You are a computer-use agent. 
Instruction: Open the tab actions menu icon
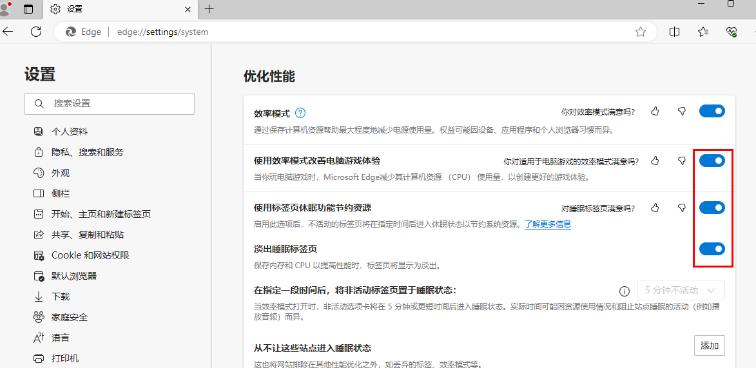[x=29, y=9]
